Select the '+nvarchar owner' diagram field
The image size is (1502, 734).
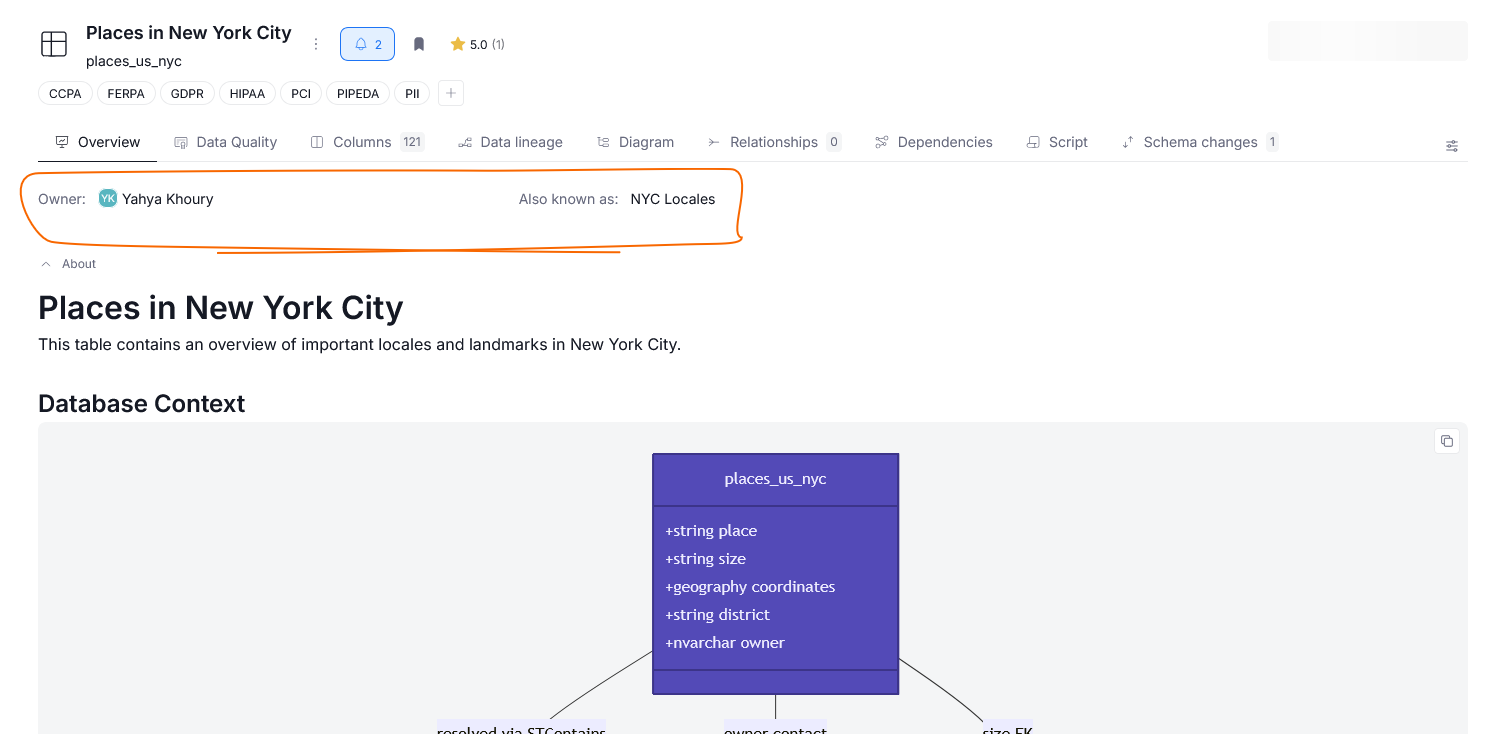[725, 643]
